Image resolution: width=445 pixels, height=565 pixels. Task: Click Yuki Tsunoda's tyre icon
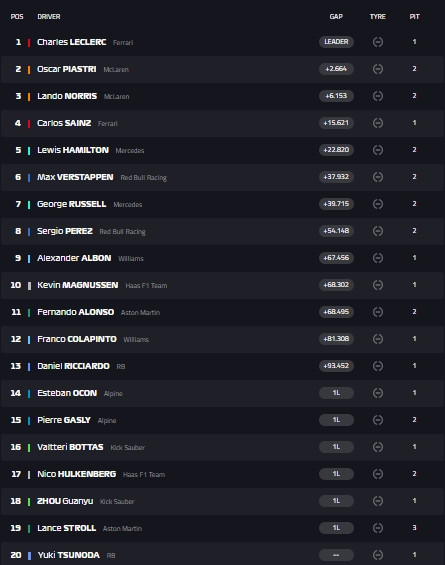click(x=378, y=555)
